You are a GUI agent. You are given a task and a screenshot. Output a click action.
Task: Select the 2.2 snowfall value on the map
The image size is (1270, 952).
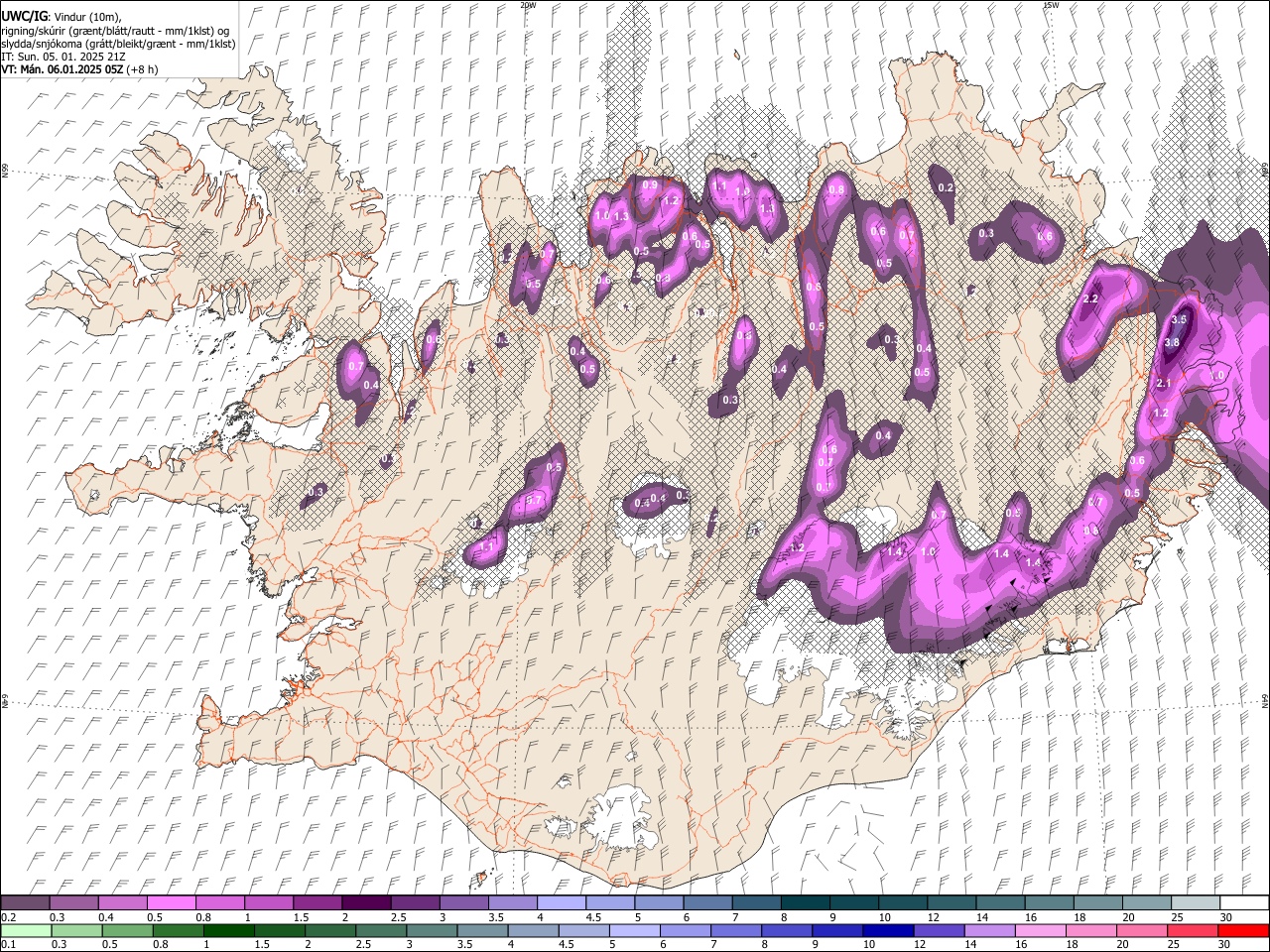tap(1090, 298)
